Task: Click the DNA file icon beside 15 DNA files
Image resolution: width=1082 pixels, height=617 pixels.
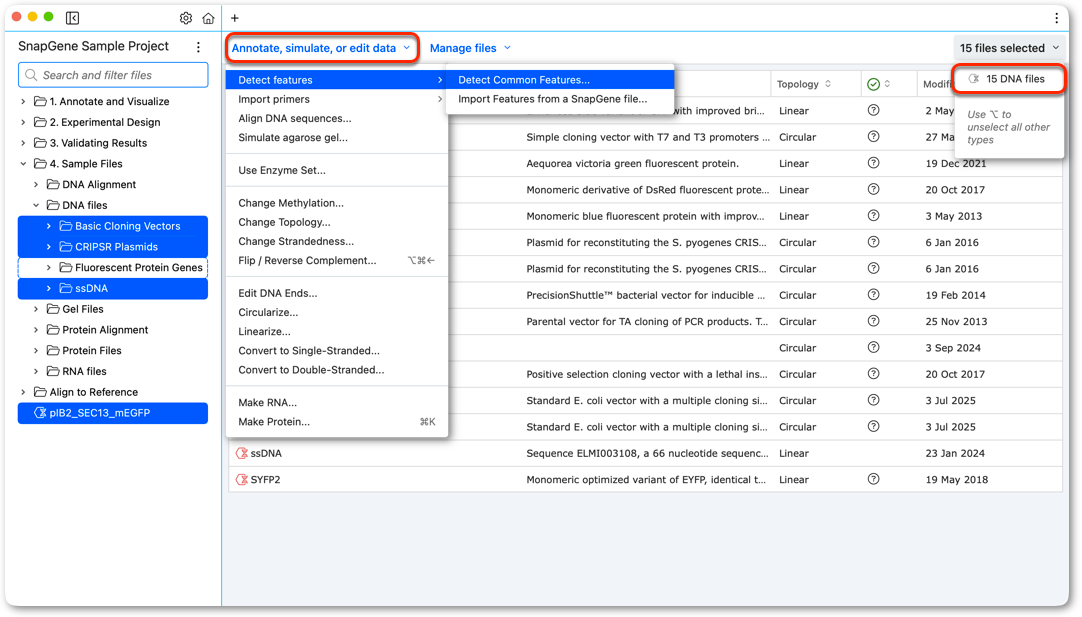Action: point(974,79)
